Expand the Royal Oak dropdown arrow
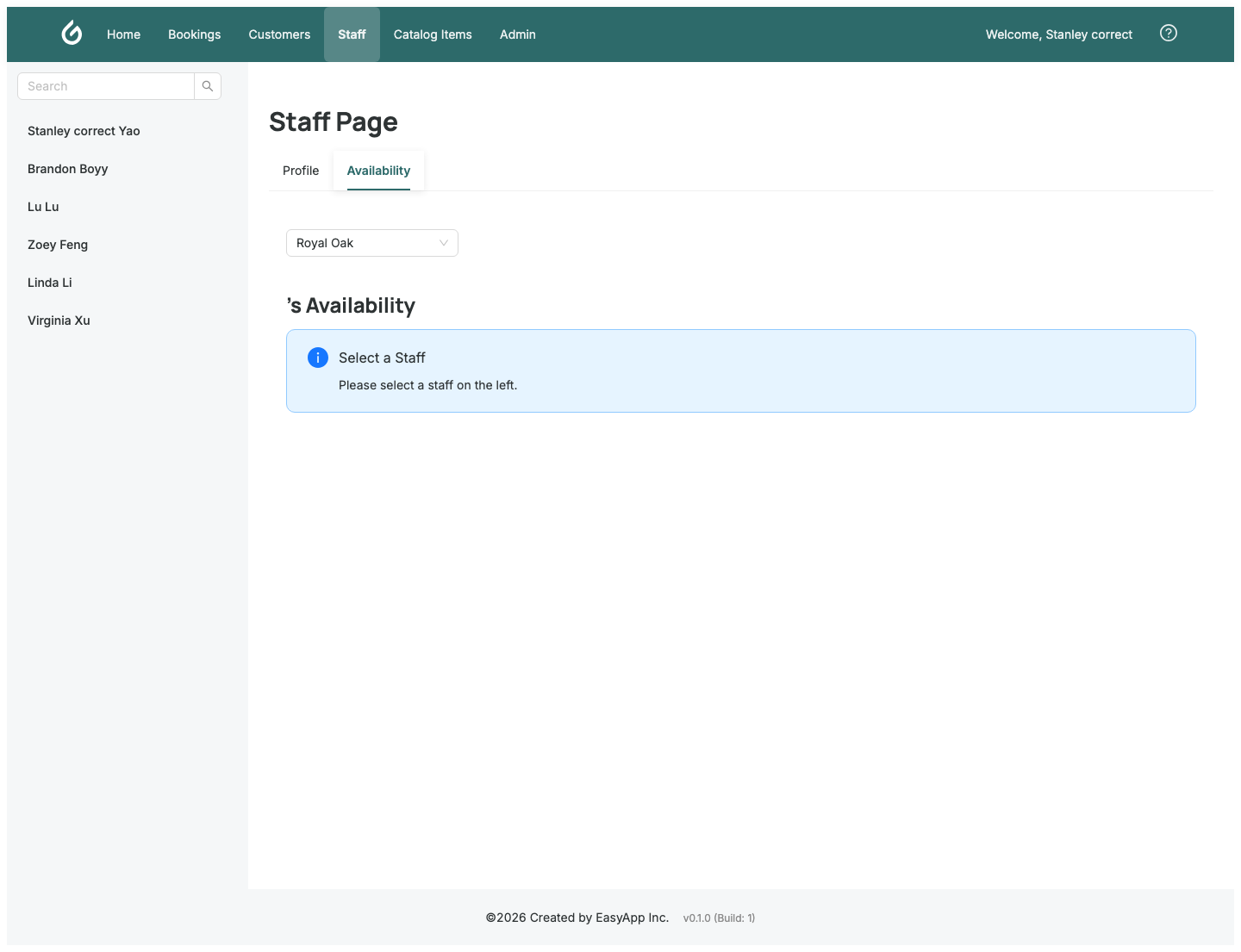Screen dimensions: 1241x952 coord(444,243)
